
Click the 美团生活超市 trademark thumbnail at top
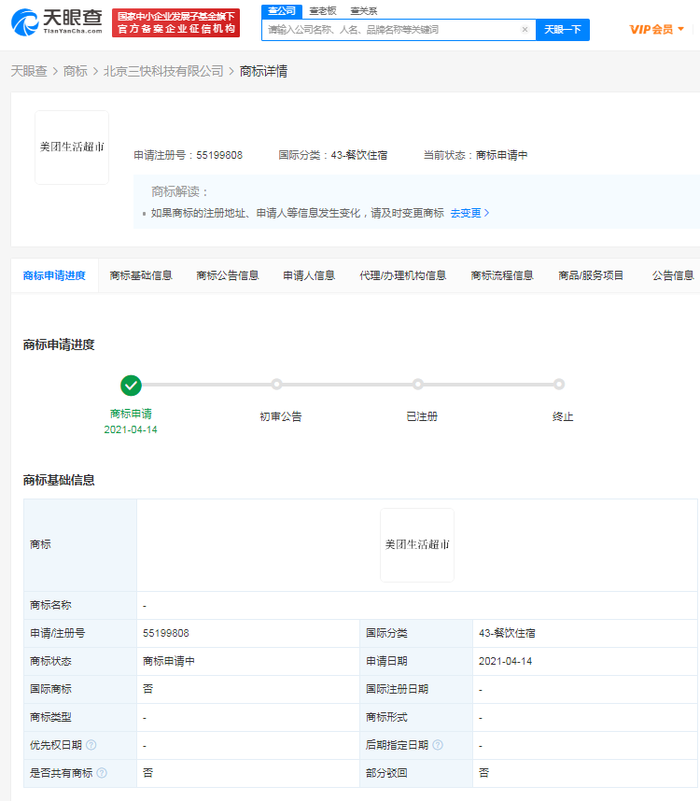tap(72, 147)
